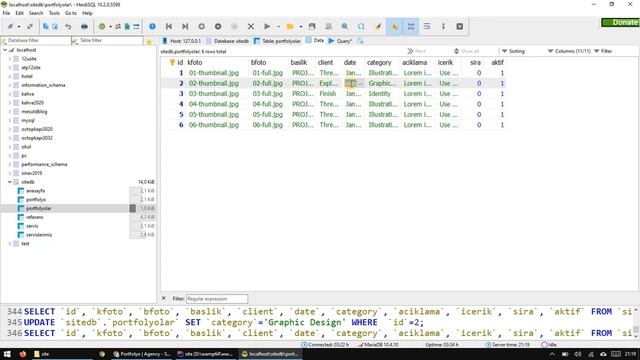Toggle the second highlighted toolbar button
The image size is (640, 360).
(411, 27)
